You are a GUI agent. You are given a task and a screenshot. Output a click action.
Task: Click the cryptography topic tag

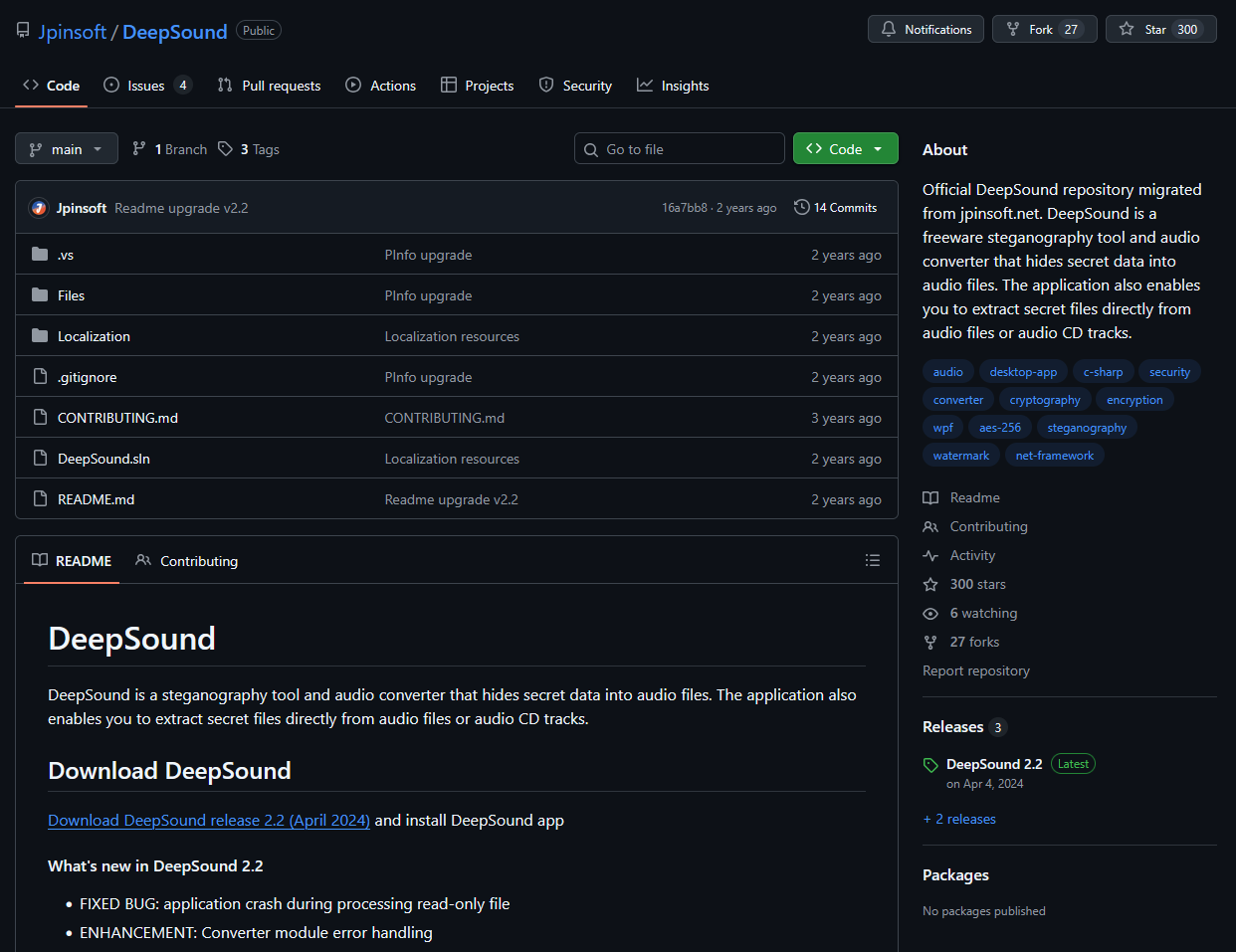click(x=1045, y=400)
